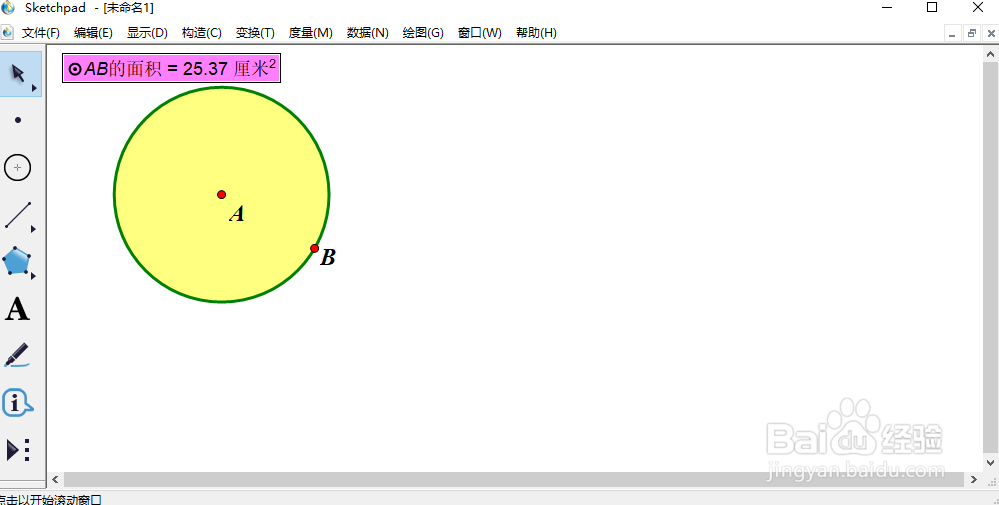The height and width of the screenshot is (505, 999).
Task: Open the 编辑(E) menu
Action: point(93,32)
